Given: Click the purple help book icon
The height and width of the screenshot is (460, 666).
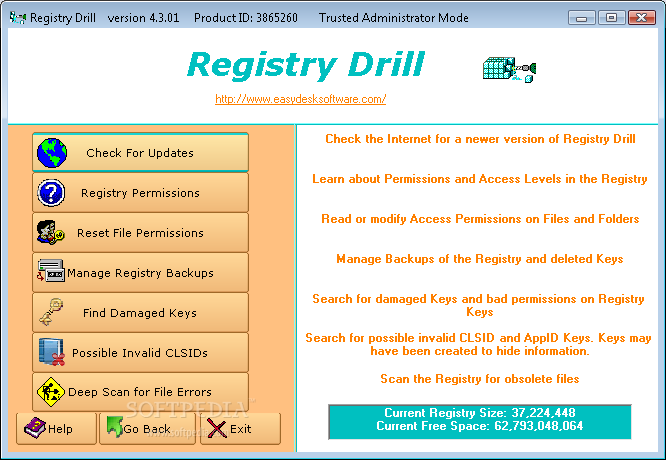Looking at the screenshot, I should [35, 428].
